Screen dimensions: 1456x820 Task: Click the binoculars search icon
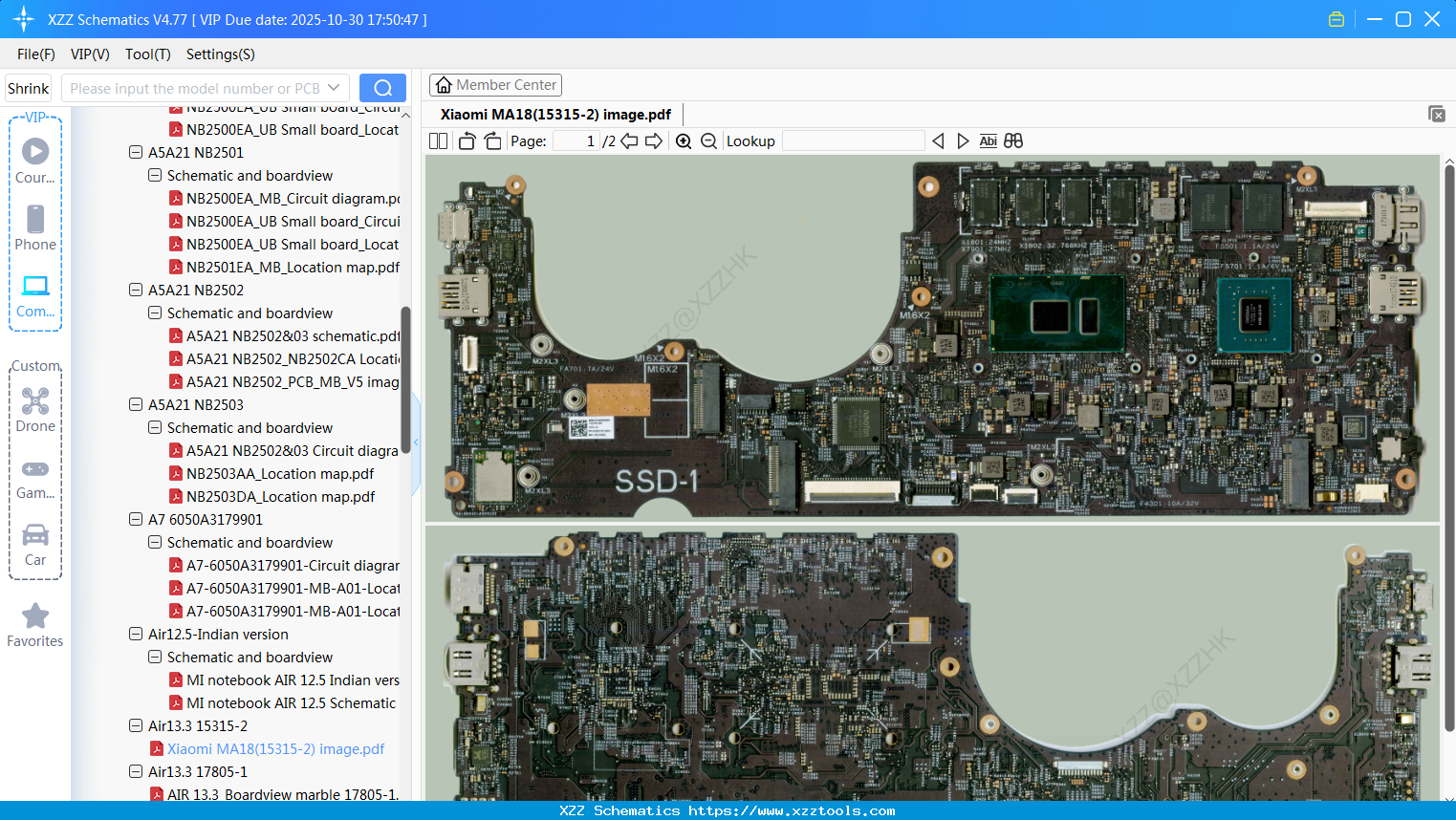tap(1013, 141)
